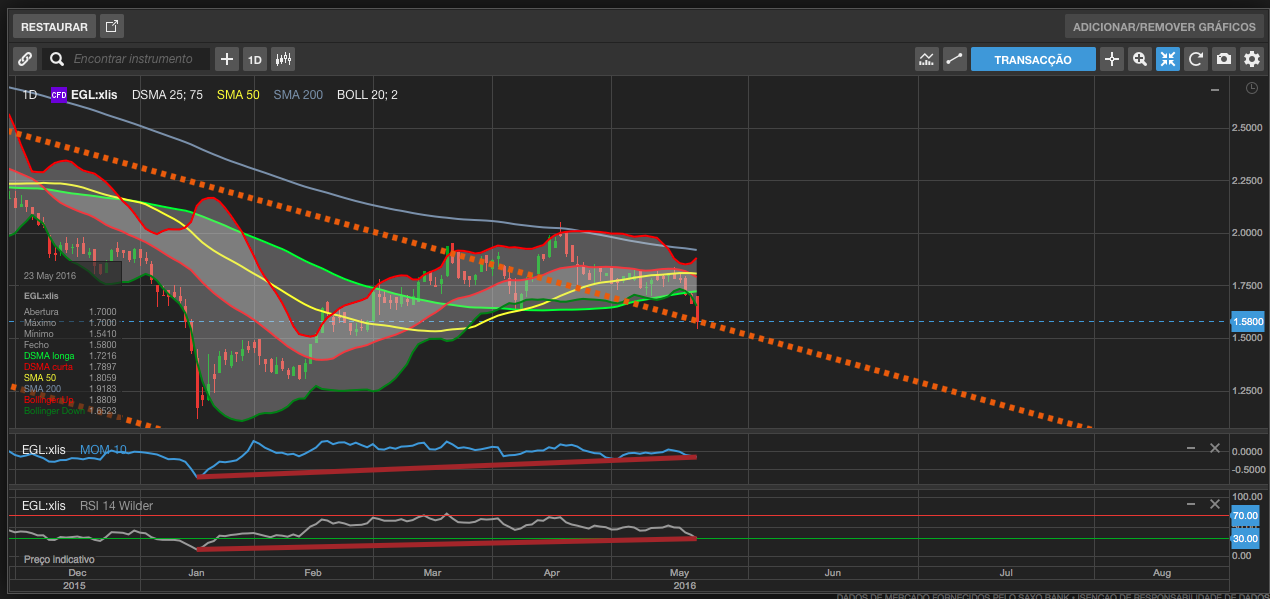
Task: Activate the zoom-in magnifier tool
Action: coord(1140,59)
